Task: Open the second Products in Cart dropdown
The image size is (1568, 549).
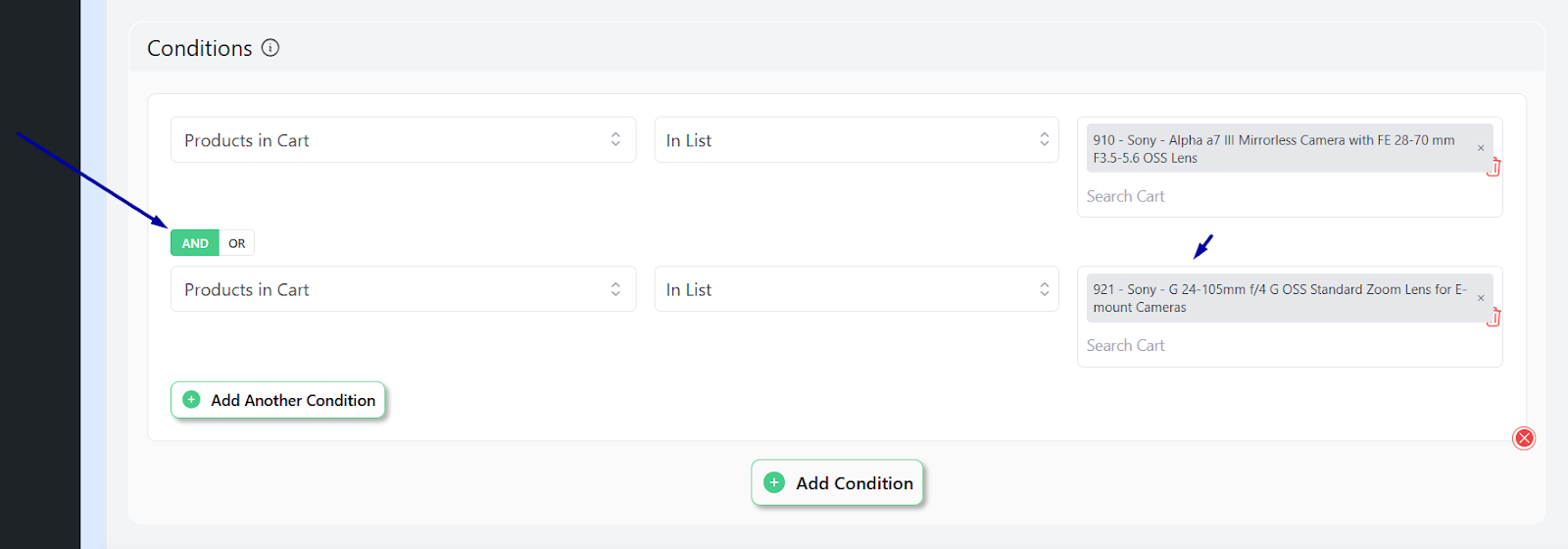Action: point(404,289)
